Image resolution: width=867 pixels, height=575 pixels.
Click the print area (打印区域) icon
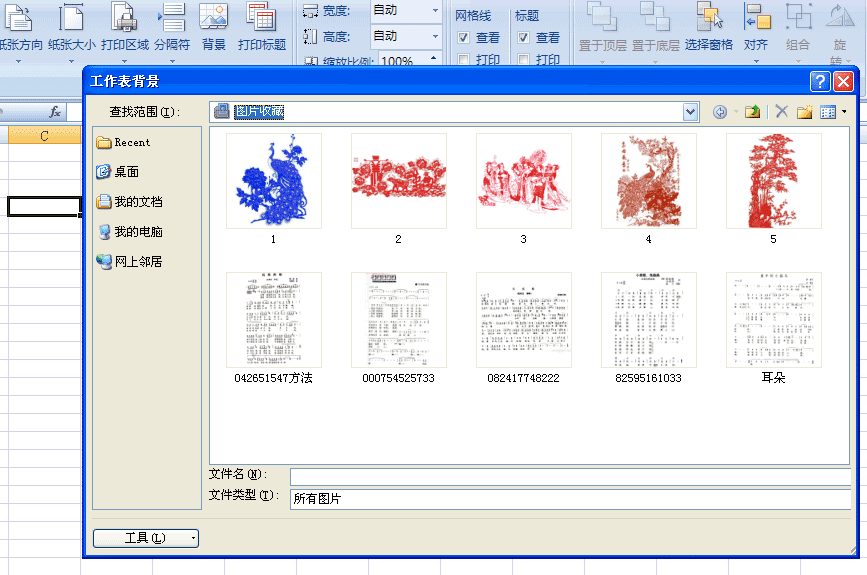click(124, 18)
